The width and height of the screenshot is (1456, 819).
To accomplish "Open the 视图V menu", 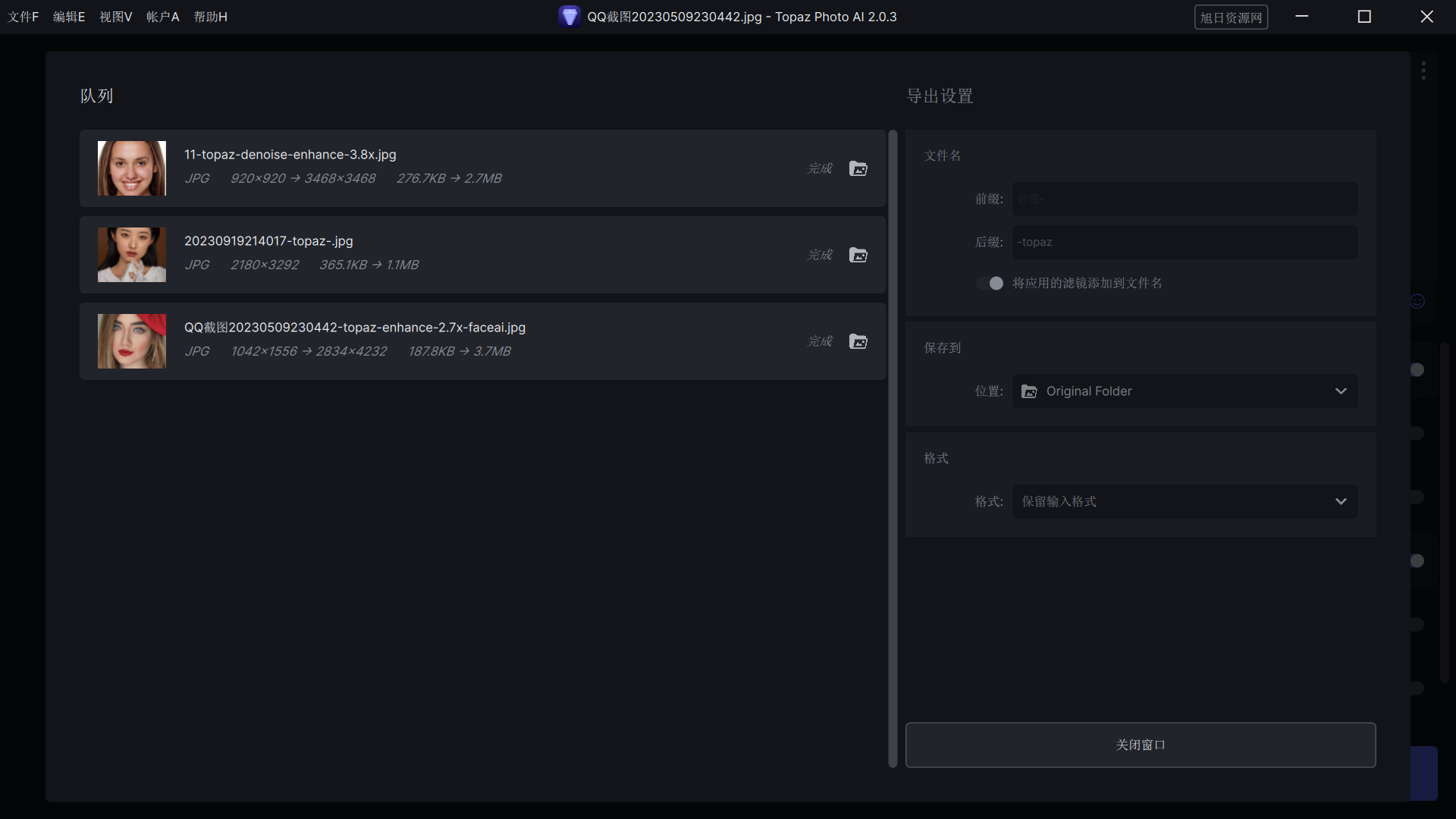I will click(x=116, y=17).
